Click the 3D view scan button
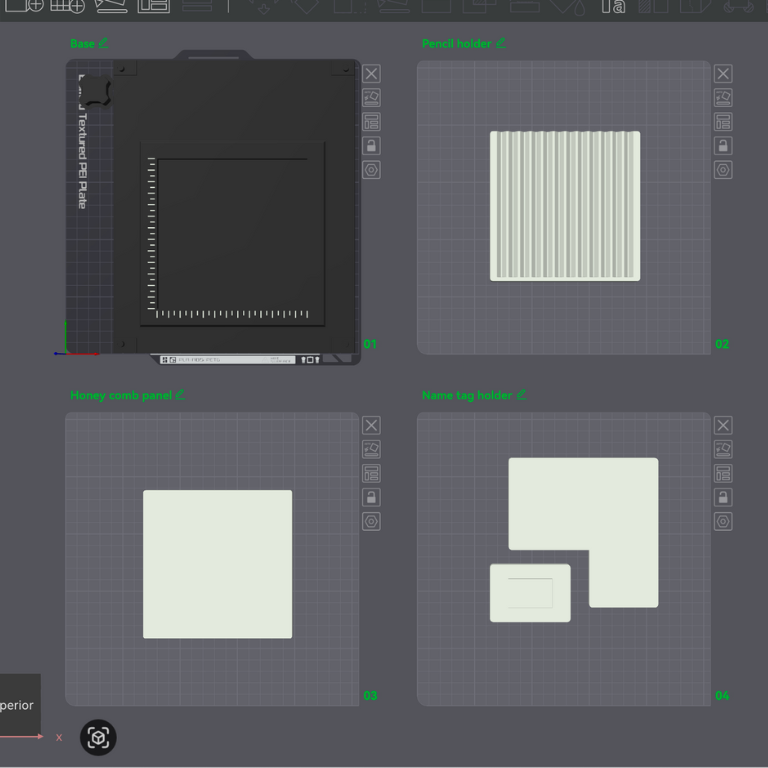Image resolution: width=768 pixels, height=768 pixels. [x=98, y=738]
